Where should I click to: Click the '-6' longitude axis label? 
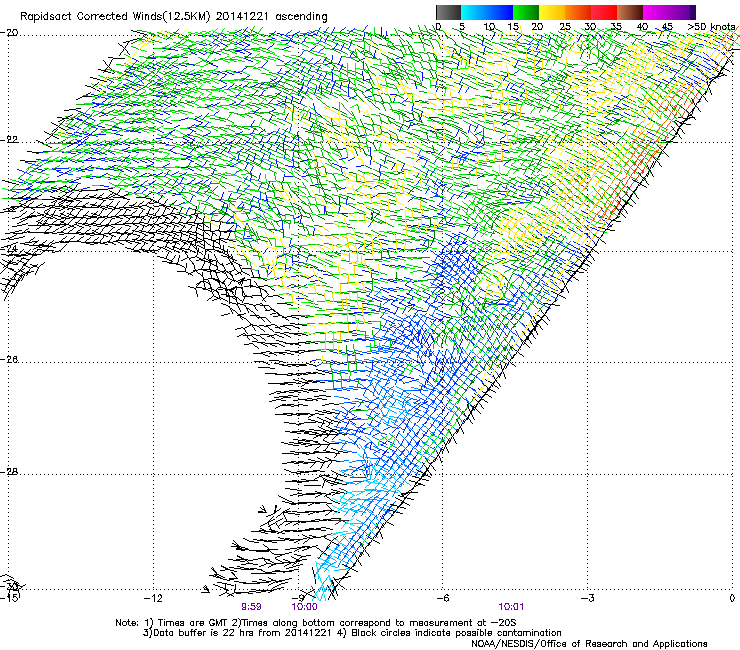[x=442, y=598]
